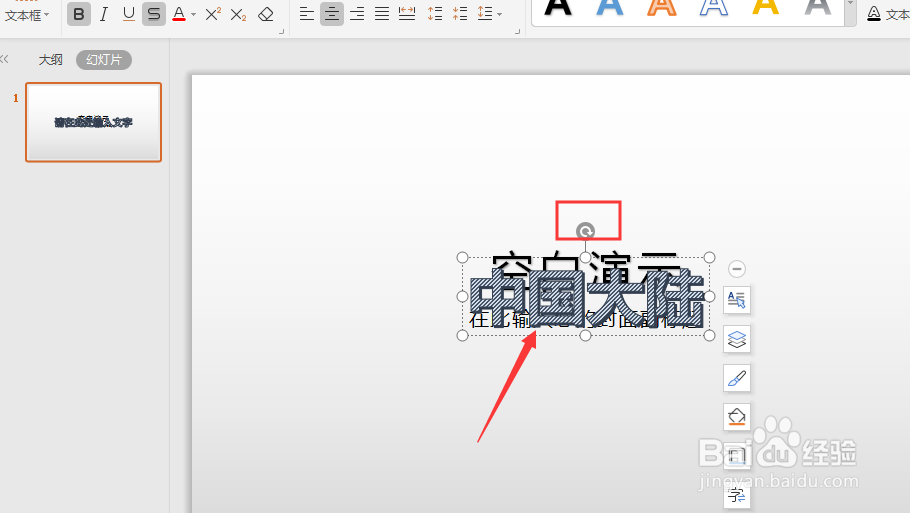Image resolution: width=910 pixels, height=513 pixels.
Task: Align text right
Action: click(x=357, y=14)
